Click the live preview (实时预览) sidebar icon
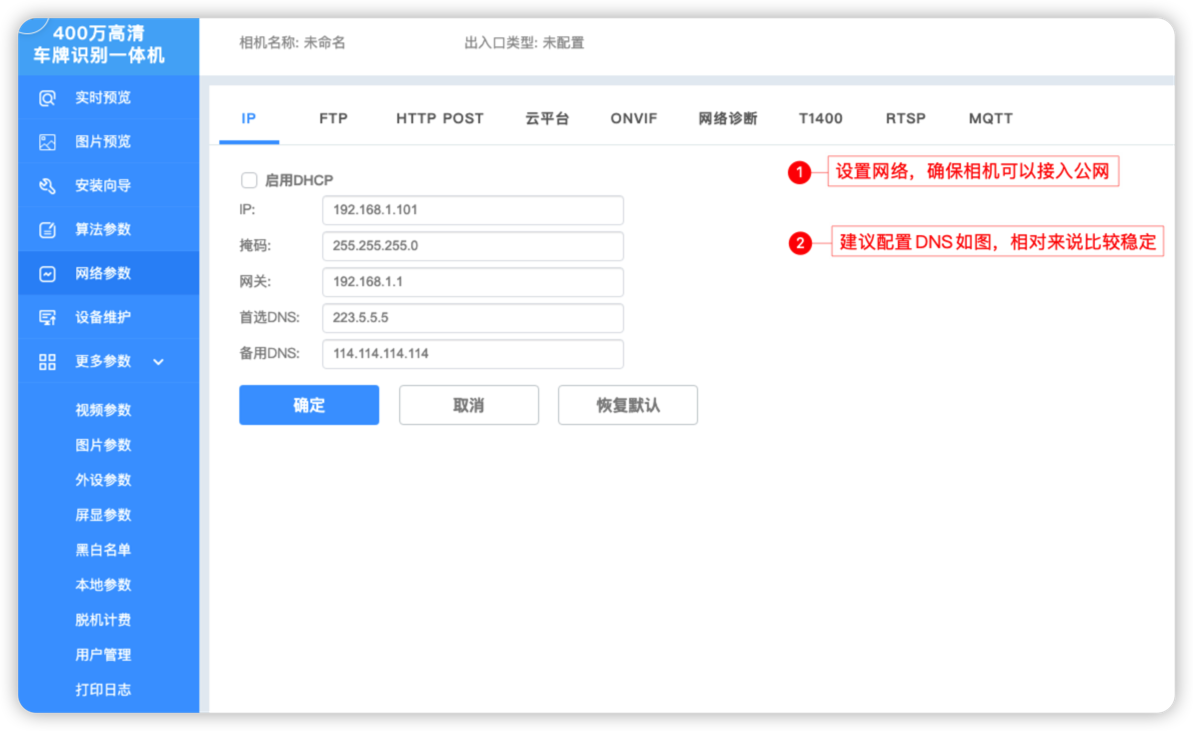The image size is (1193, 731). pos(47,98)
